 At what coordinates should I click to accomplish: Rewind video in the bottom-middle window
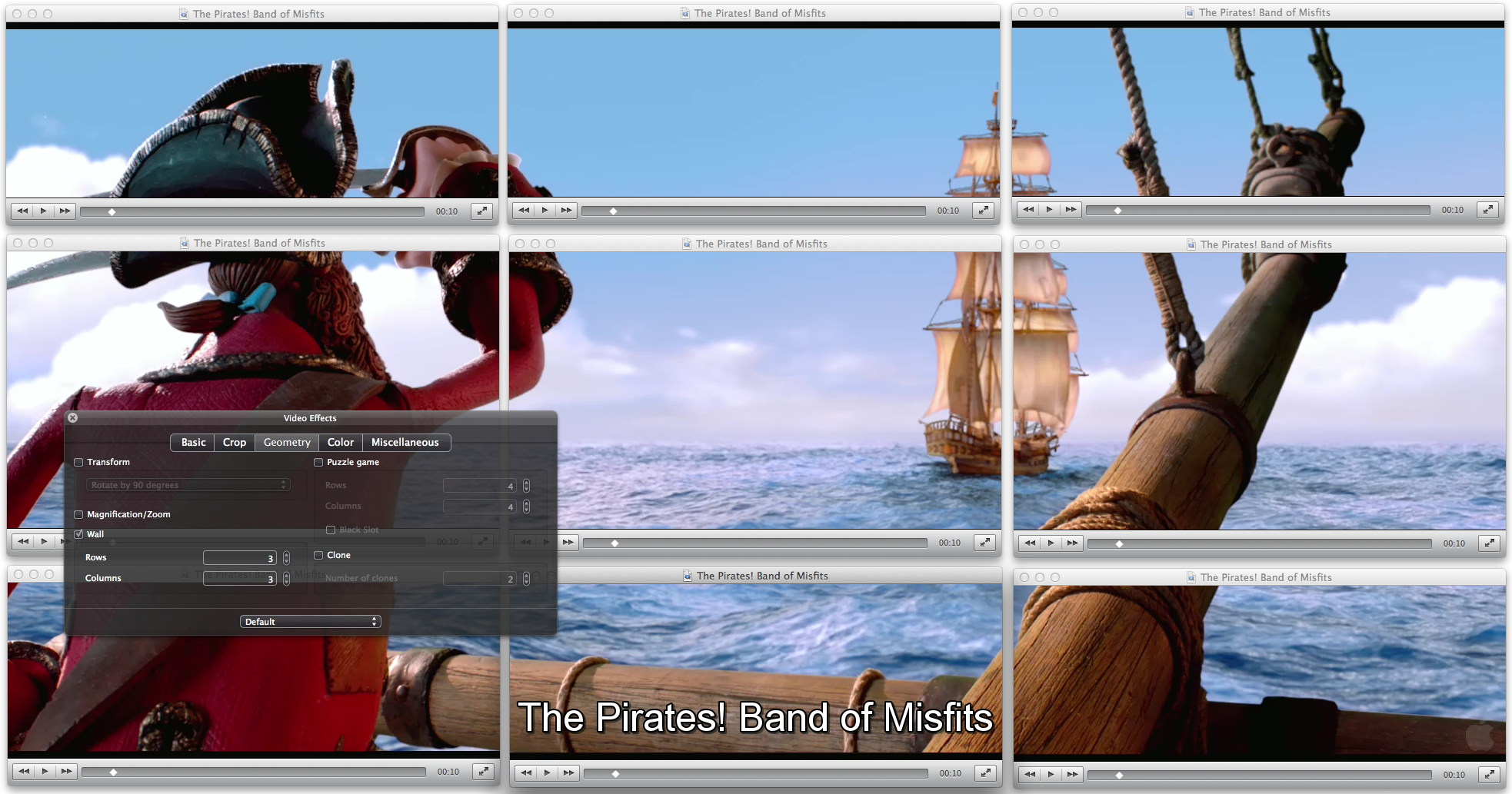(525, 772)
